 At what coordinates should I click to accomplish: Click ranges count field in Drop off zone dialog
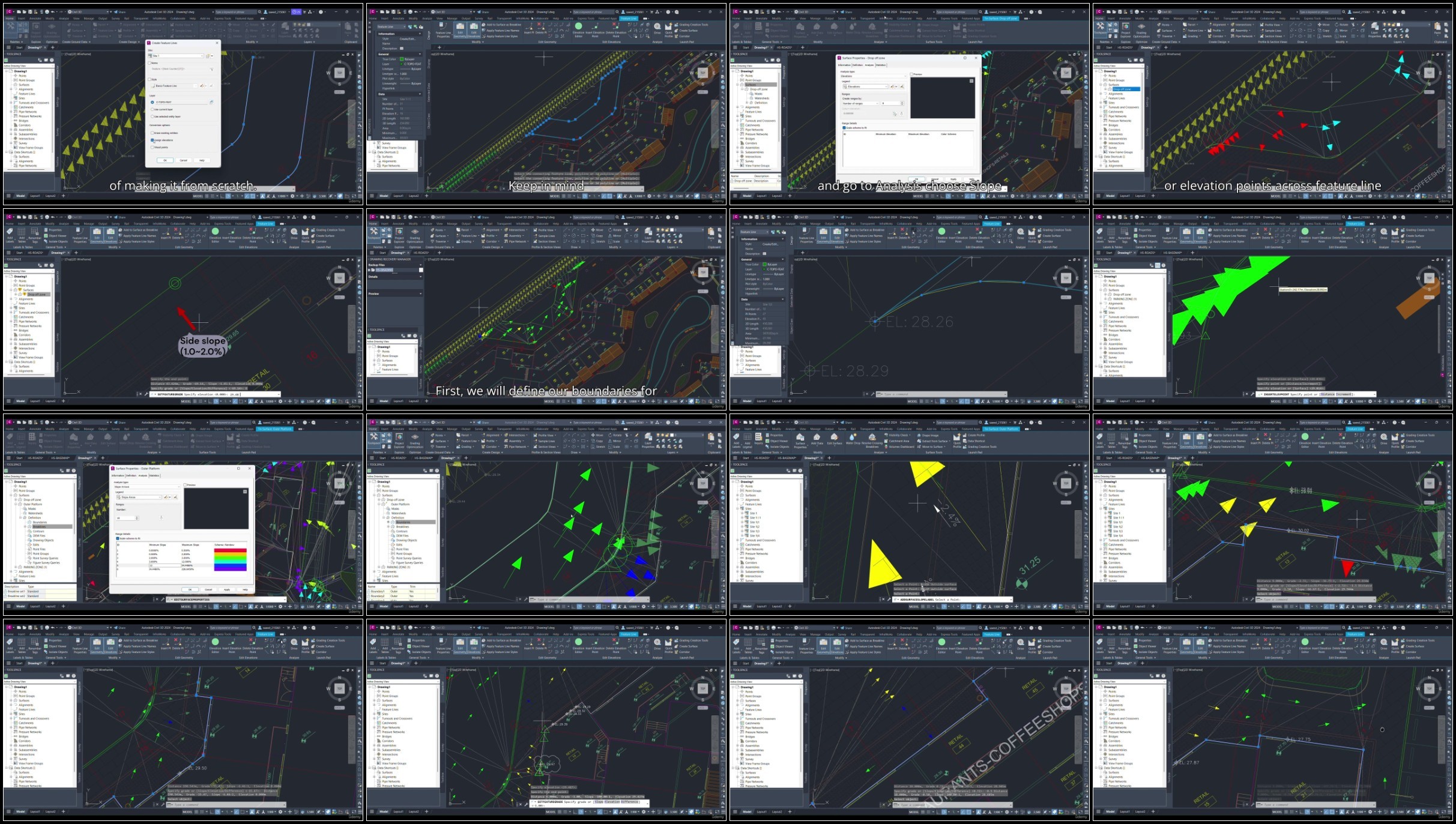click(x=891, y=103)
